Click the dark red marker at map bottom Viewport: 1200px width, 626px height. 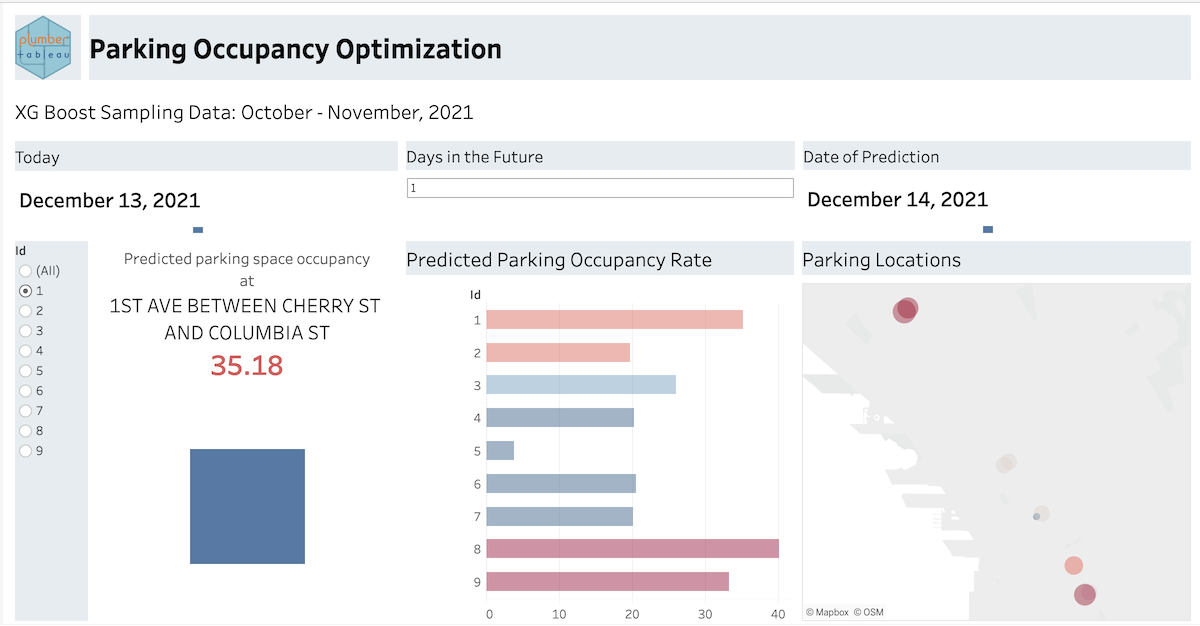pos(1085,595)
